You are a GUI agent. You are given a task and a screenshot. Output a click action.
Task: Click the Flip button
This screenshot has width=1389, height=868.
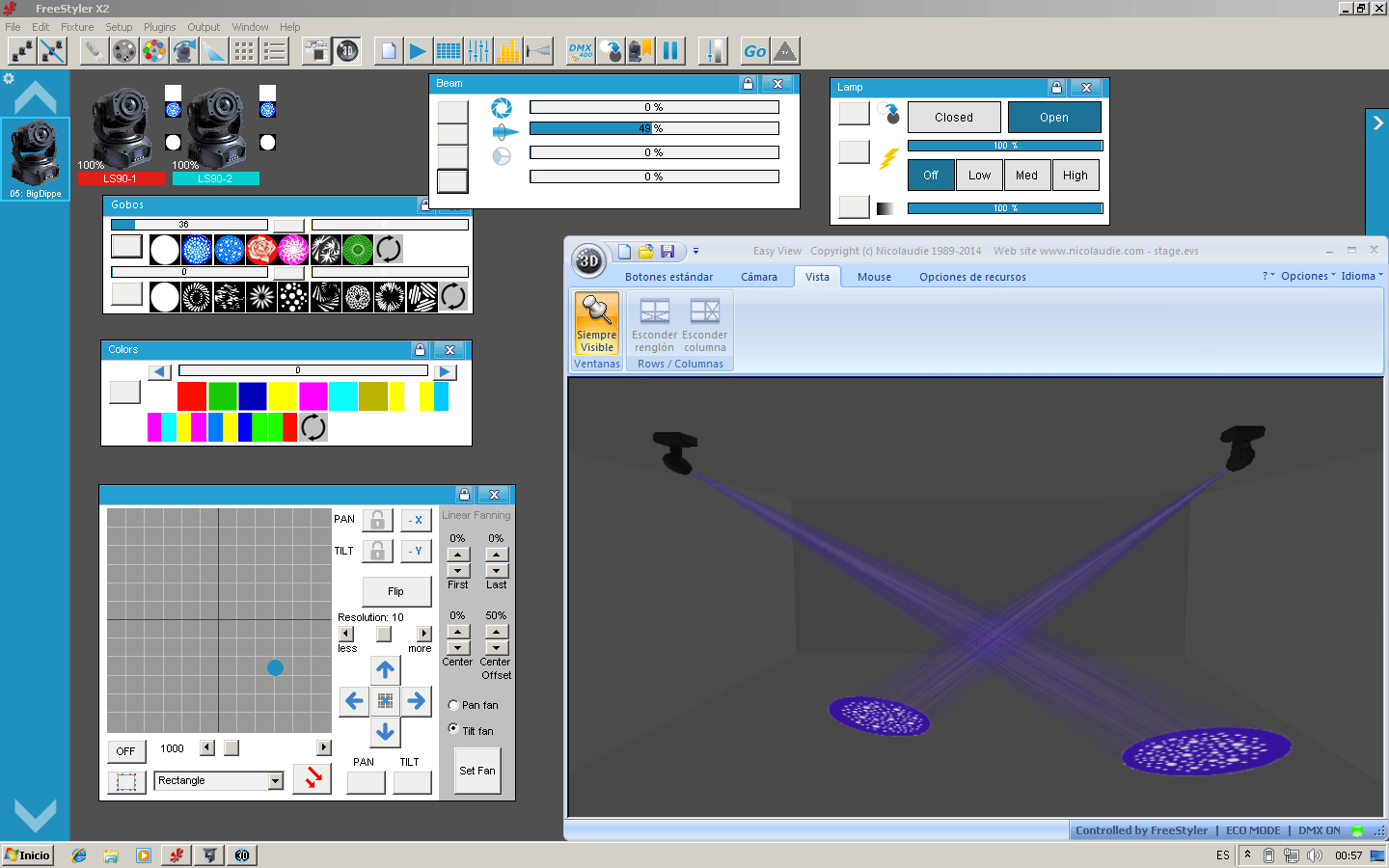(395, 591)
